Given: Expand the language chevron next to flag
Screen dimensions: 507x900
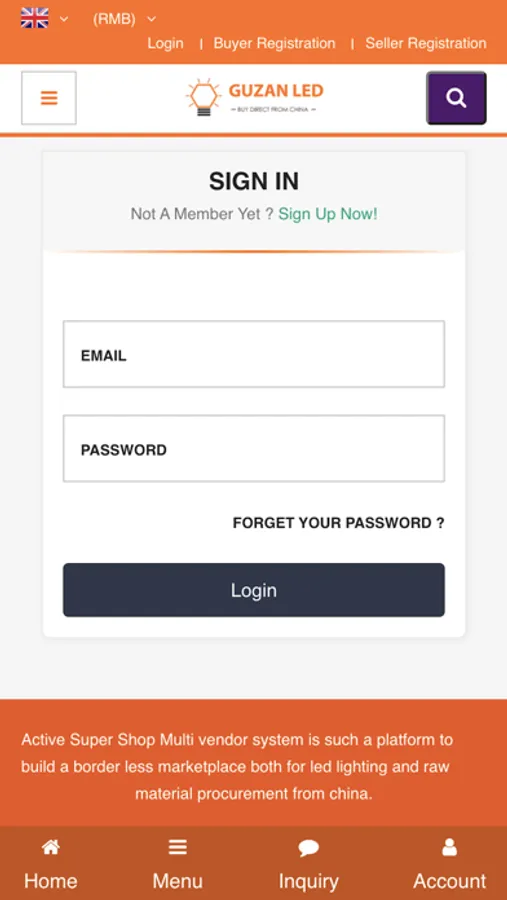Looking at the screenshot, I should (64, 19).
